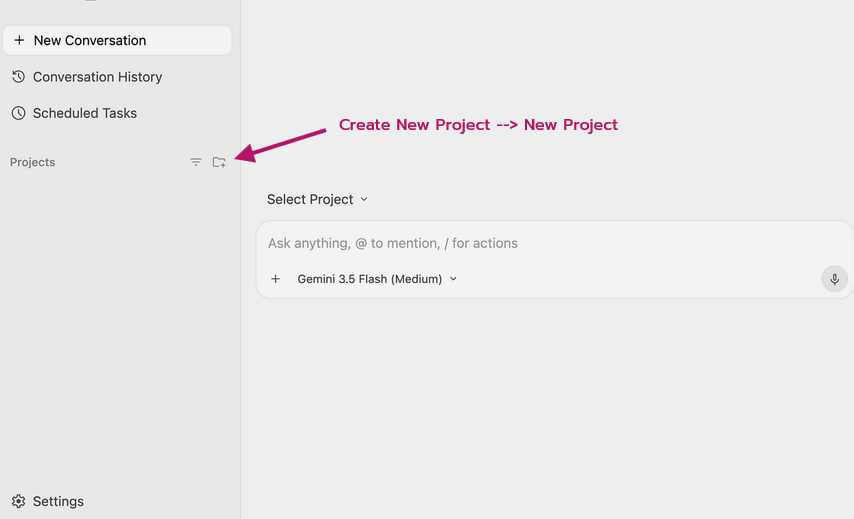
Task: Click the plus icon beside New Conversation
Action: (x=19, y=40)
